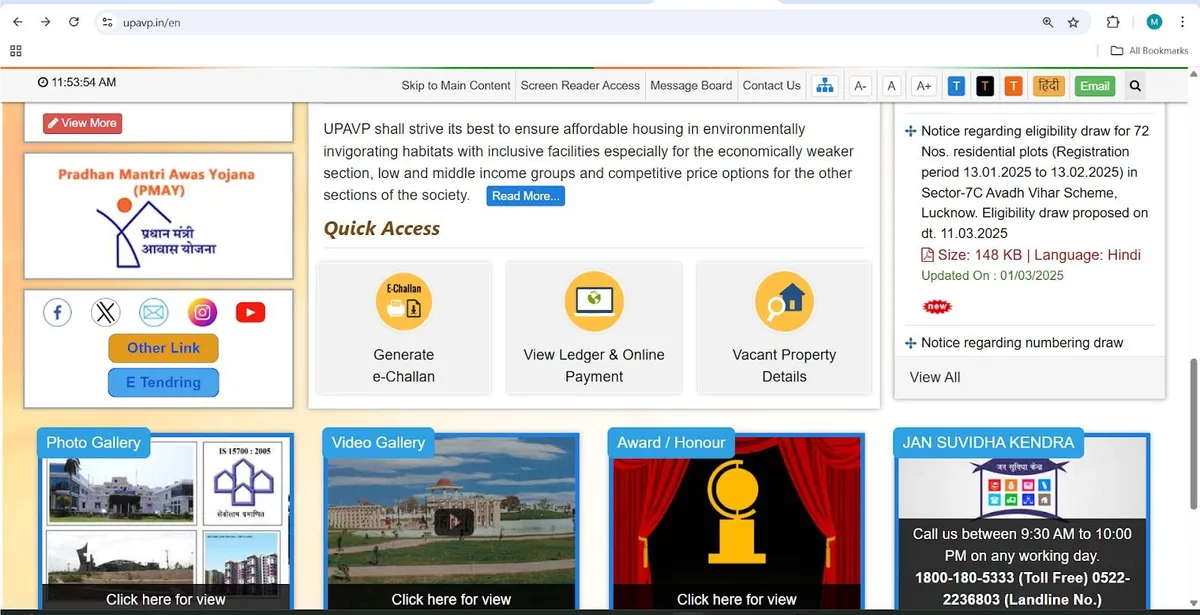Activate the orange theme option
Viewport: 1200px width, 615px height.
tap(1013, 86)
